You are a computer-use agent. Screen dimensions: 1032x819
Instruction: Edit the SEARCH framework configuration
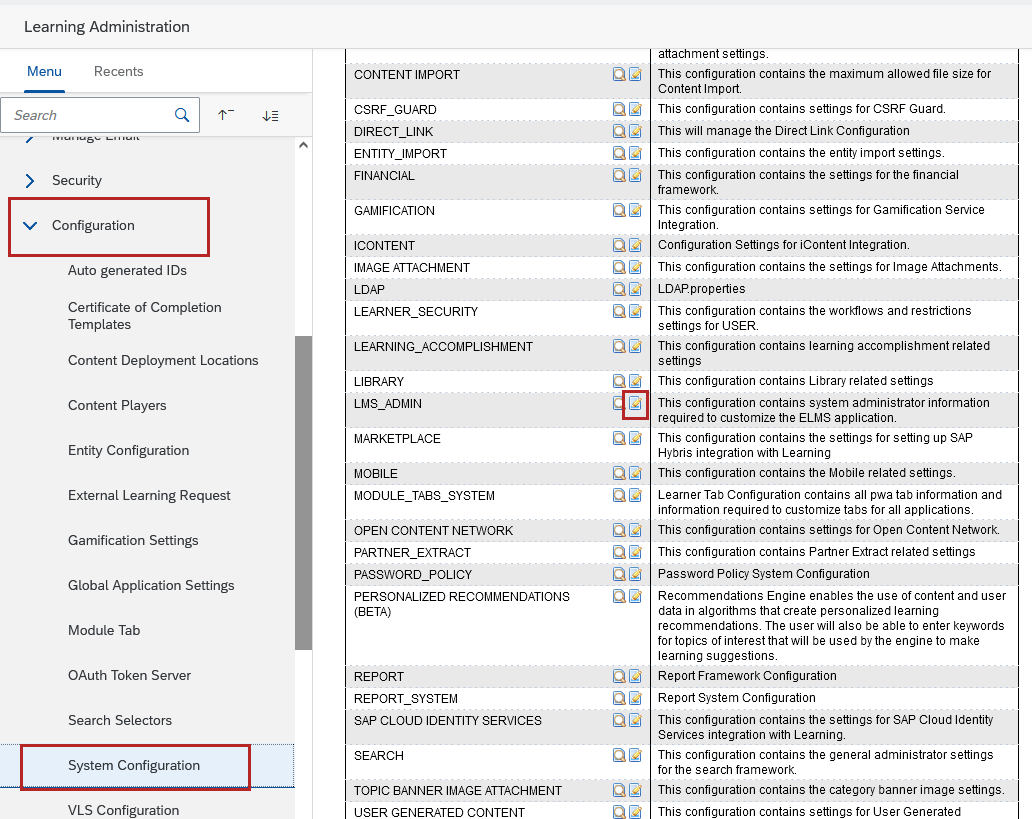tap(636, 756)
